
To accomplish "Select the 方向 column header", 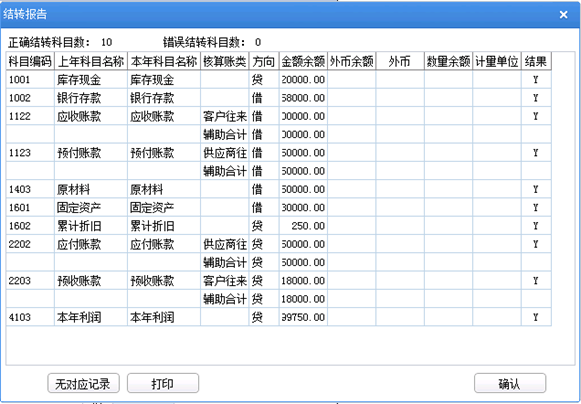I will [264, 61].
